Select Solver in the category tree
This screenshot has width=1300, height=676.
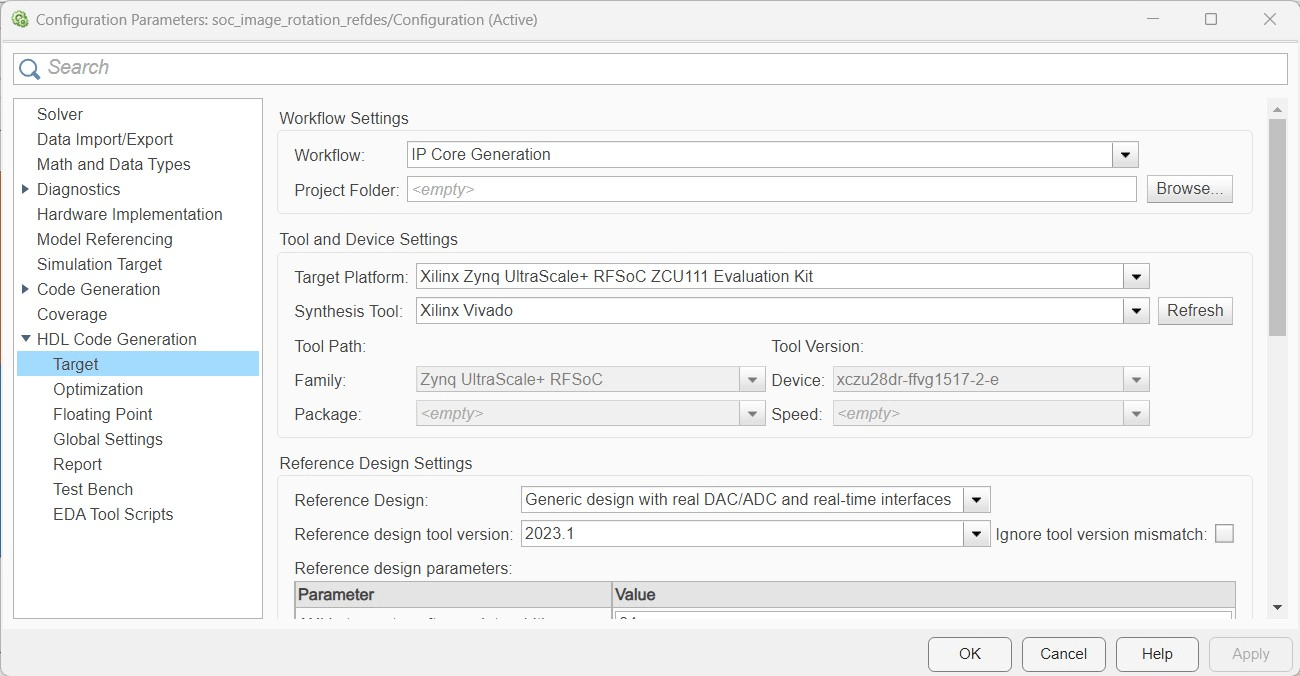pyautogui.click(x=60, y=114)
